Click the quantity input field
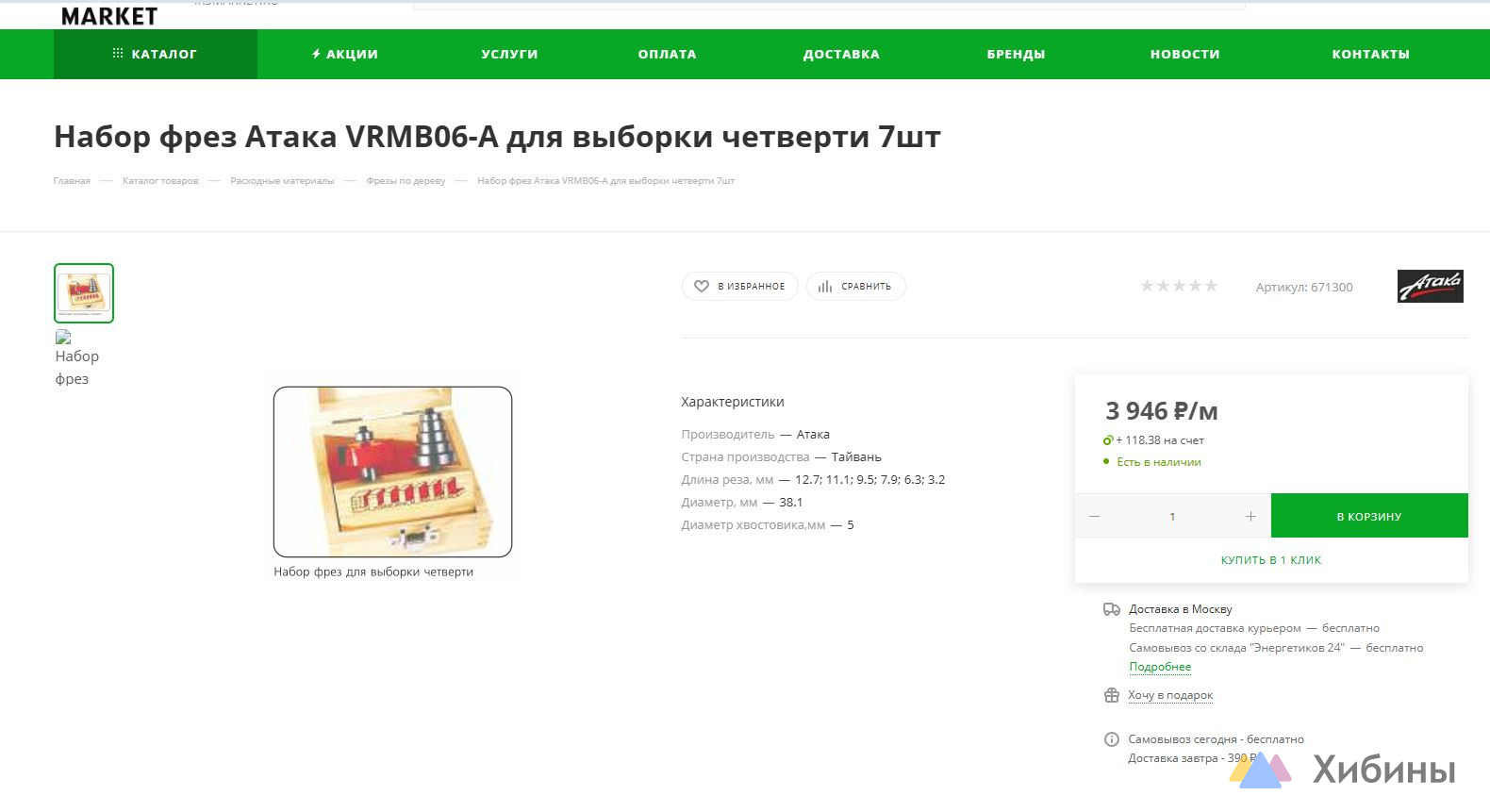1490x812 pixels. (x=1172, y=516)
